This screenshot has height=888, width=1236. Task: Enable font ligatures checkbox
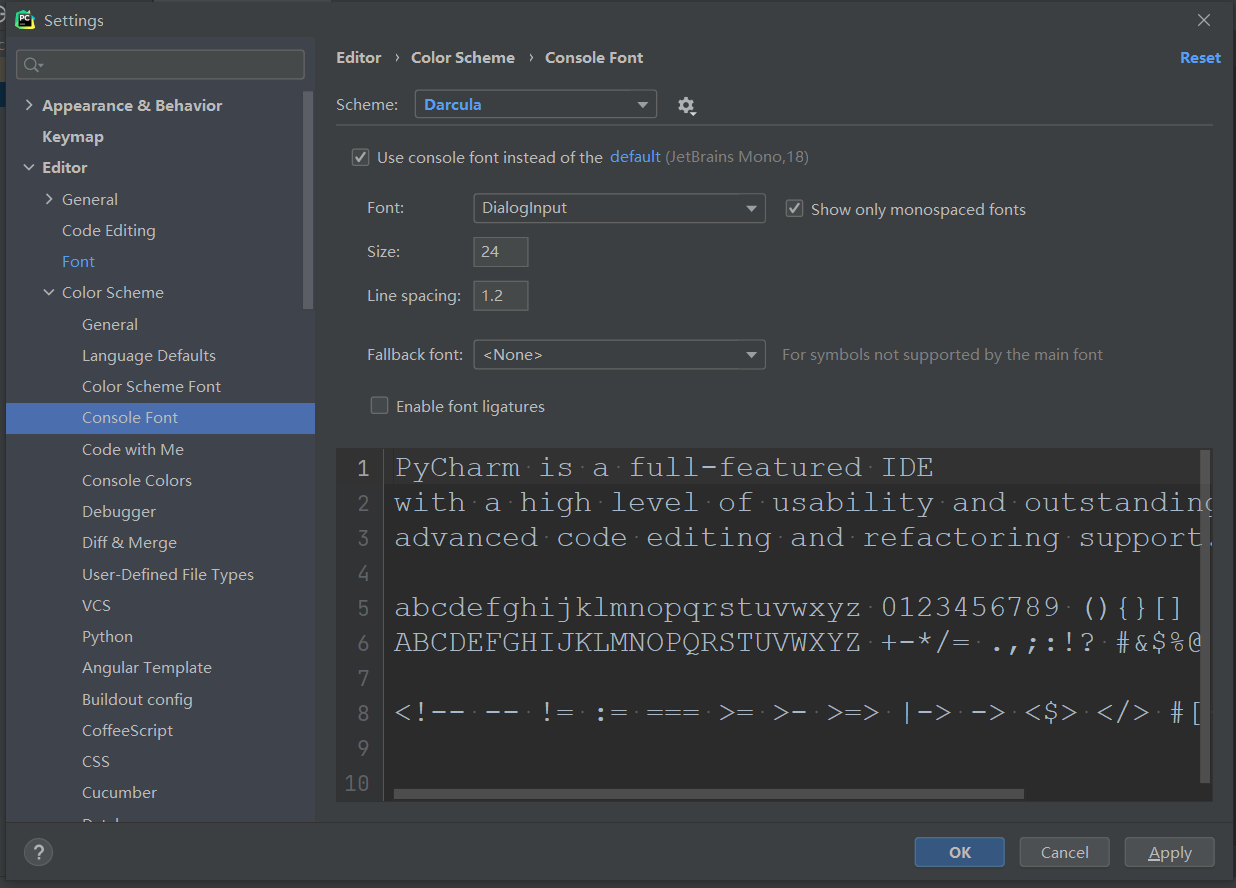(x=380, y=406)
